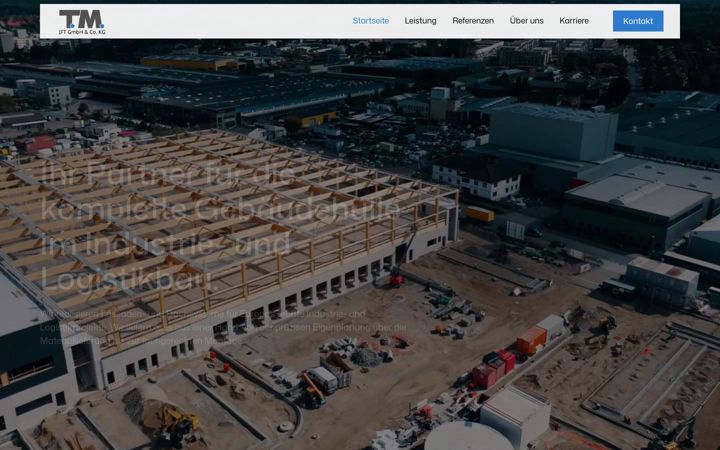Click the TM IFT GmbH & Co. KG logo

click(82, 22)
